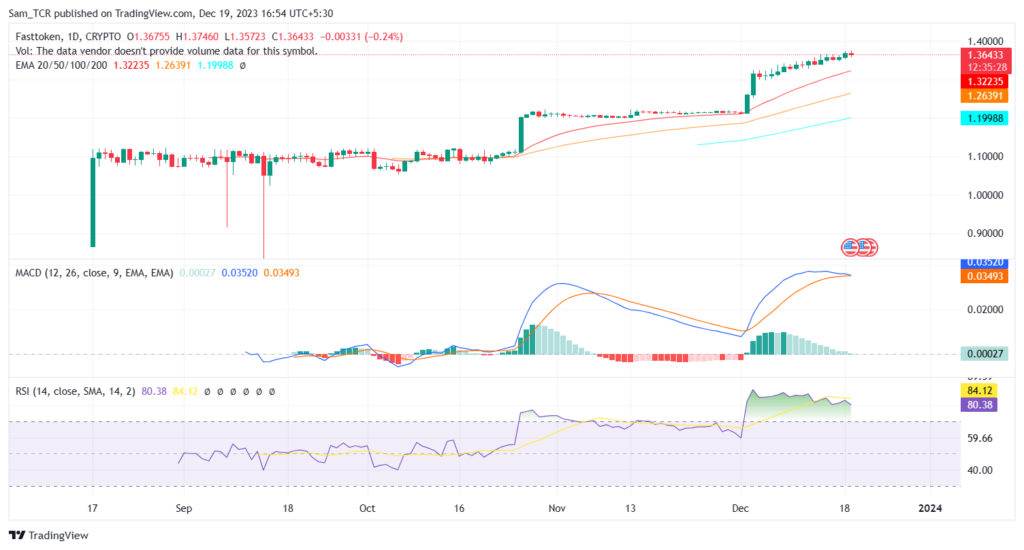This screenshot has height=550, width=1024.
Task: Click RSI legend value 84.12 in yellow
Action: tap(185, 391)
